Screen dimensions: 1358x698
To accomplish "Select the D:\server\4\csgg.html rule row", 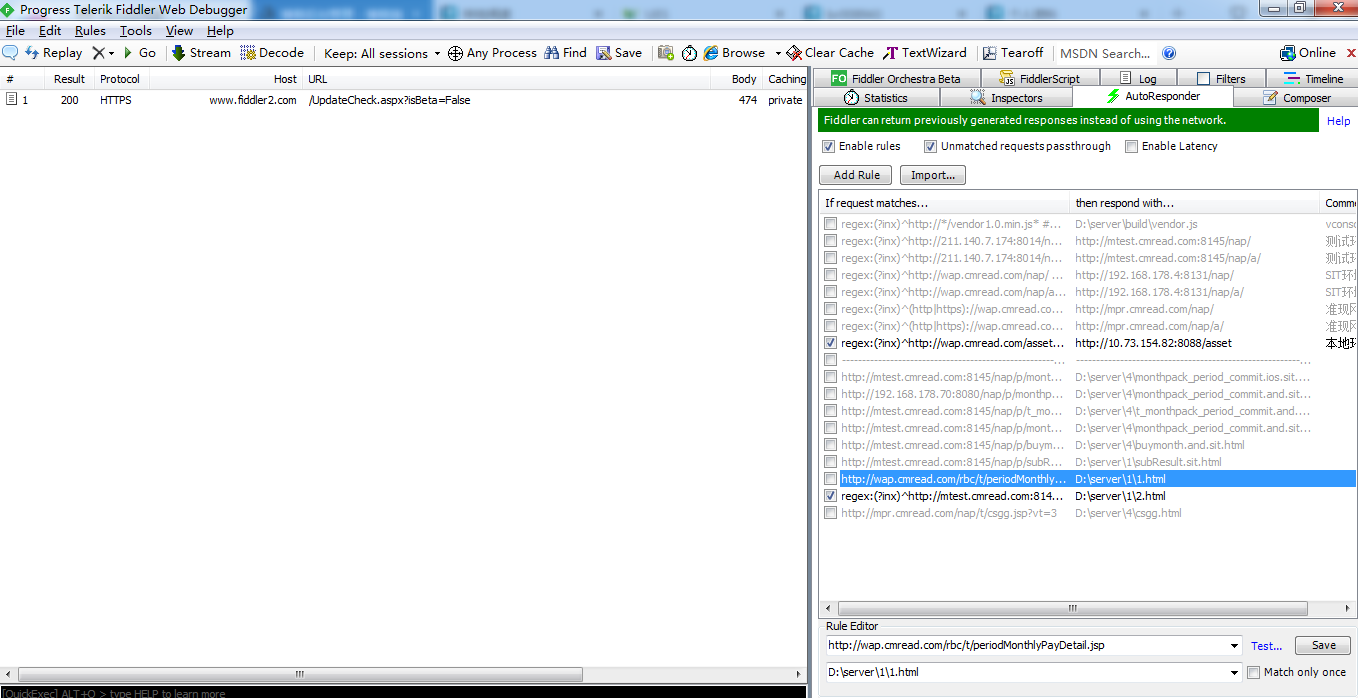I will (1088, 513).
